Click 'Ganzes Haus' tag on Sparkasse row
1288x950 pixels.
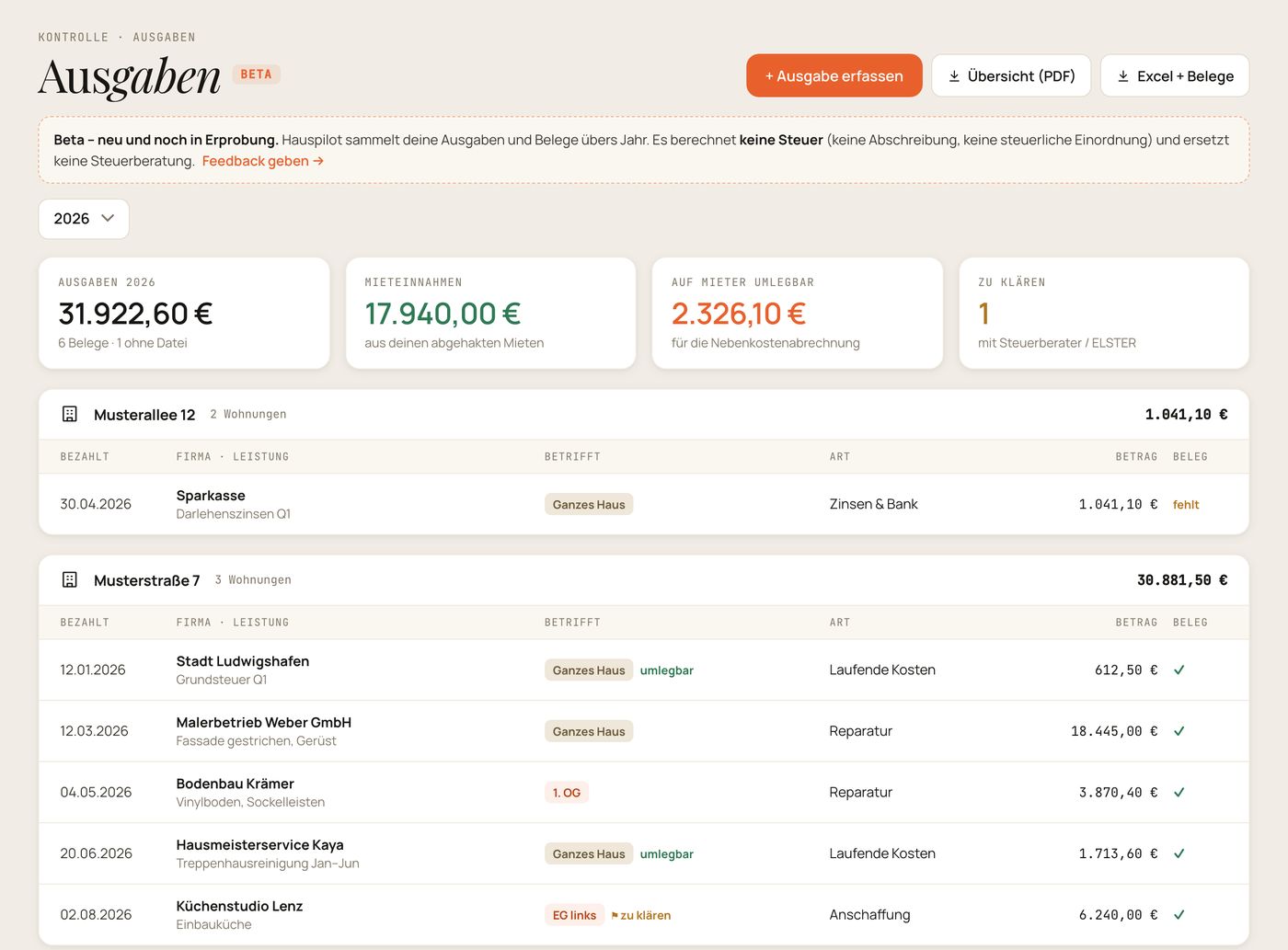coord(589,505)
